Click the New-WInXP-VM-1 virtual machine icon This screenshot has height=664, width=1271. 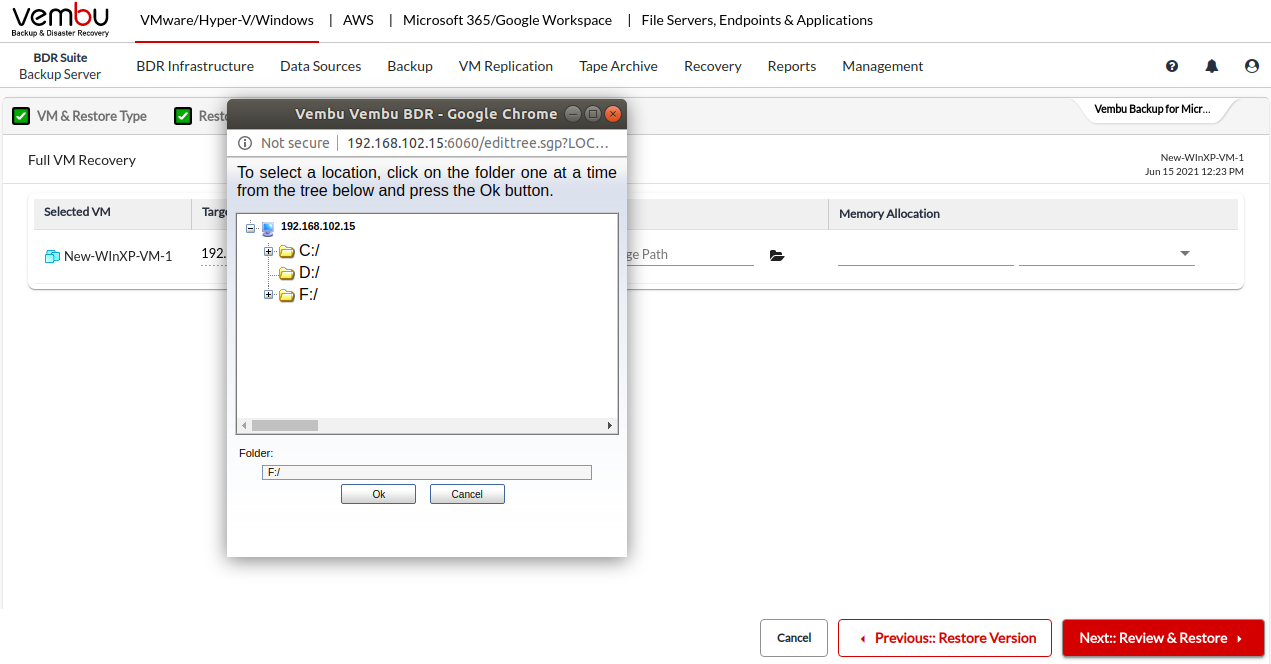pyautogui.click(x=52, y=256)
